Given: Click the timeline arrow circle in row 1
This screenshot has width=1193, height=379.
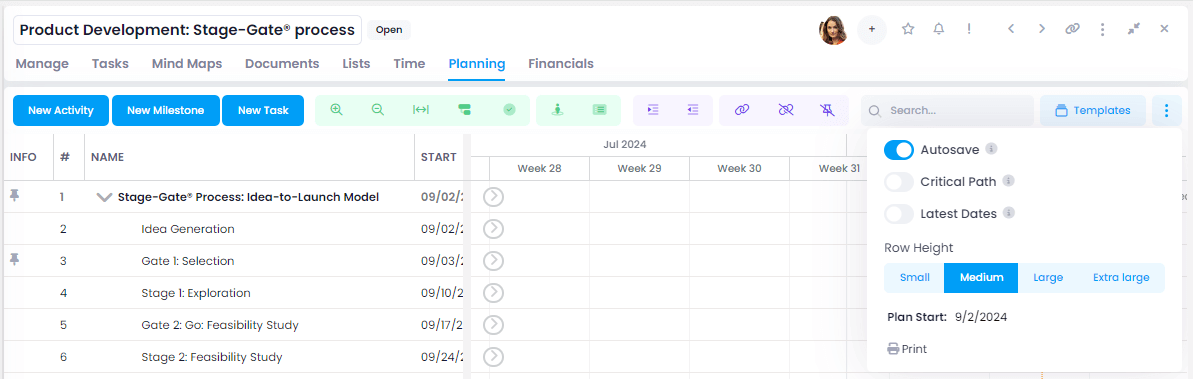Looking at the screenshot, I should (x=494, y=197).
